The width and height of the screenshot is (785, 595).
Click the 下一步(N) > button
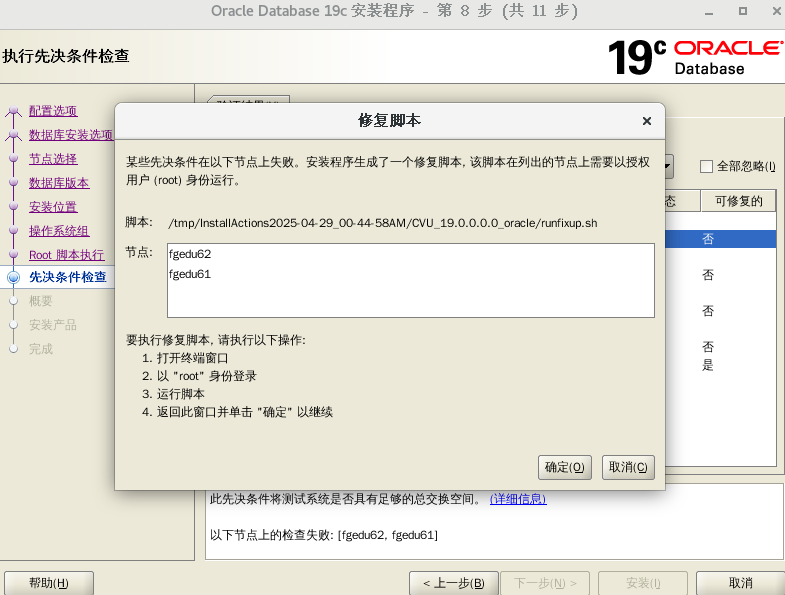point(545,583)
